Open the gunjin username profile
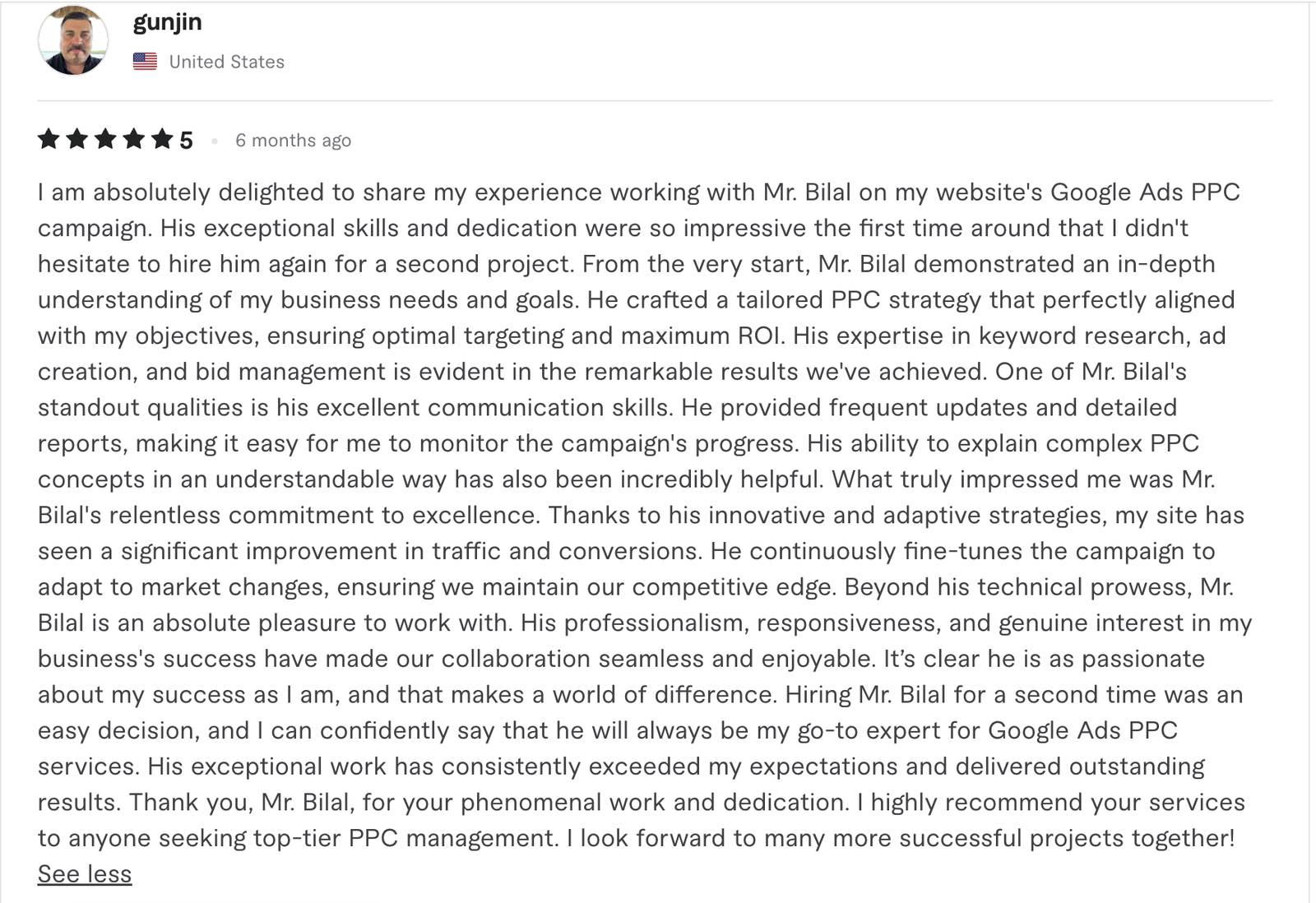Viewport: 1316px width, 903px height. (x=167, y=22)
